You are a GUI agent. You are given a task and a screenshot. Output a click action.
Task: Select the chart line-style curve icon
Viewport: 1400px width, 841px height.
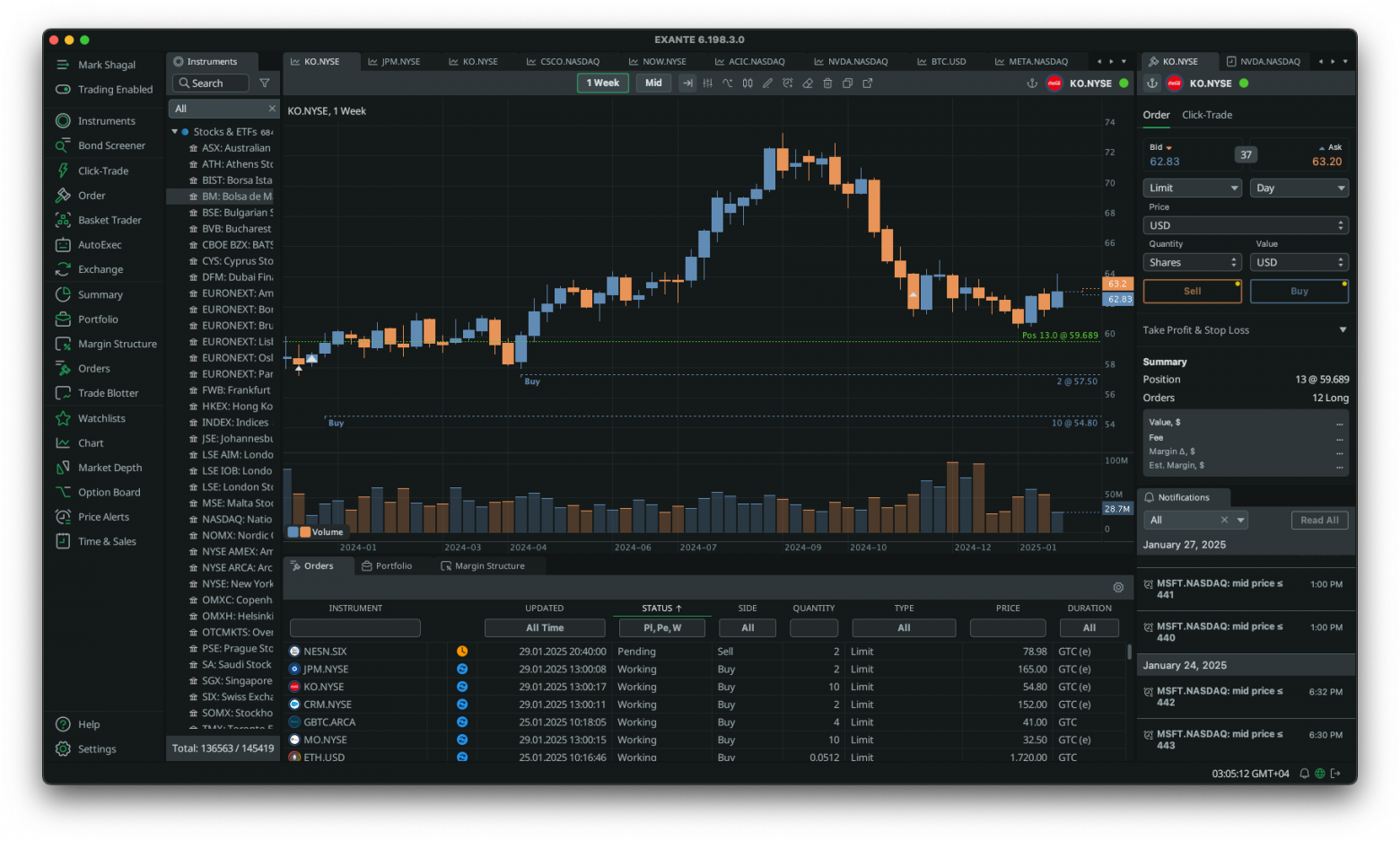click(728, 83)
